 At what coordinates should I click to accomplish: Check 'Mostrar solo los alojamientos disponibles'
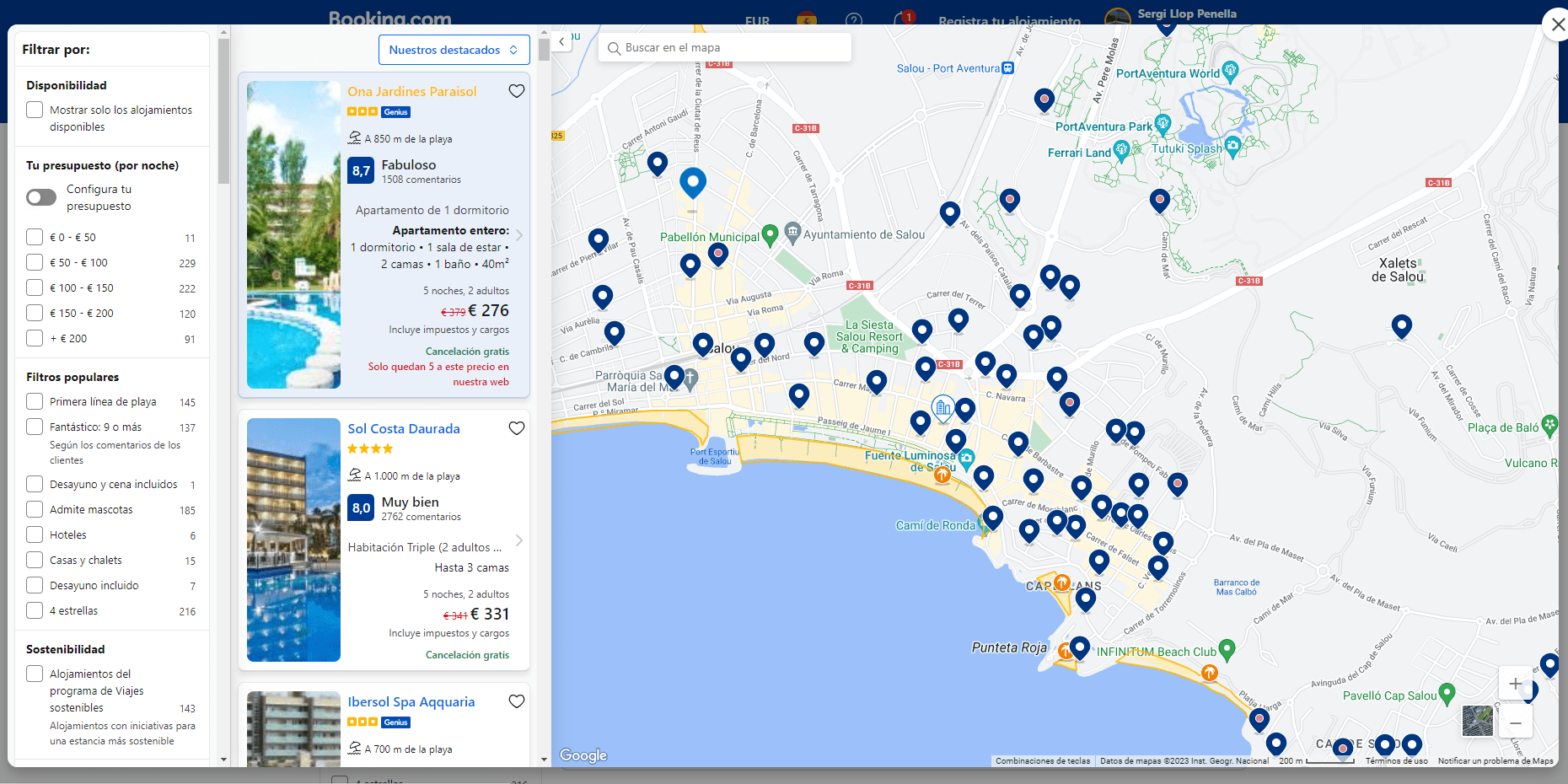pyautogui.click(x=35, y=110)
